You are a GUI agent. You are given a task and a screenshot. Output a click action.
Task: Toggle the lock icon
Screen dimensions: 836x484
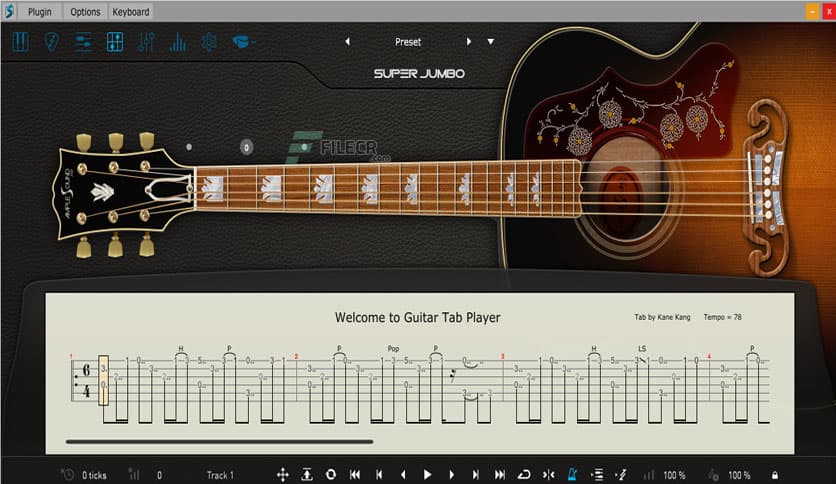775,475
